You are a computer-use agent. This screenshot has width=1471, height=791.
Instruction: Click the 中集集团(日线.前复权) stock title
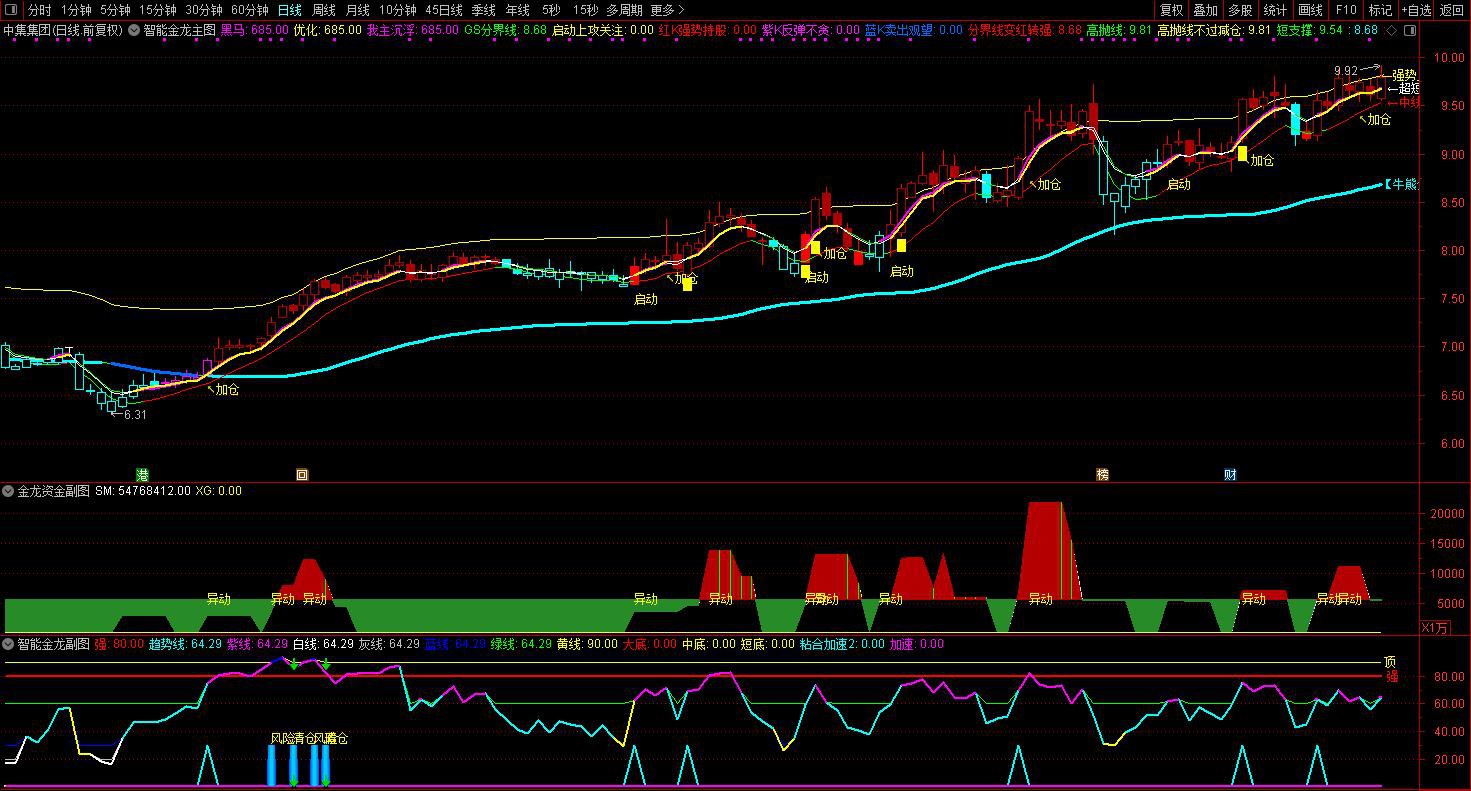[x=62, y=30]
